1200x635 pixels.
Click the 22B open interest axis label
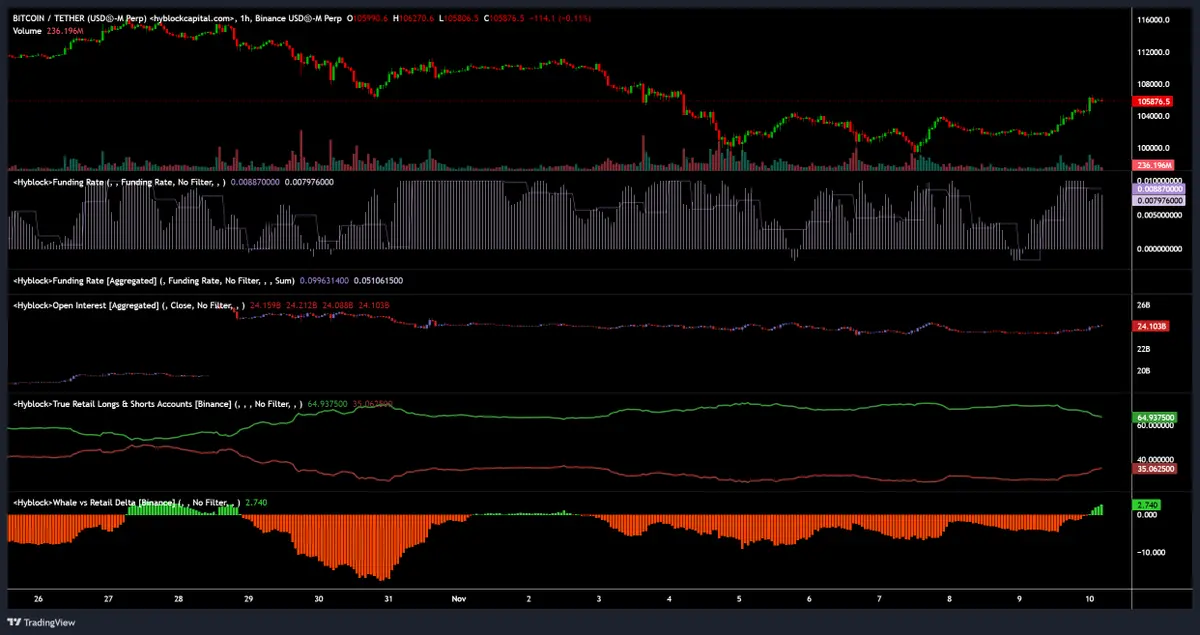1144,349
